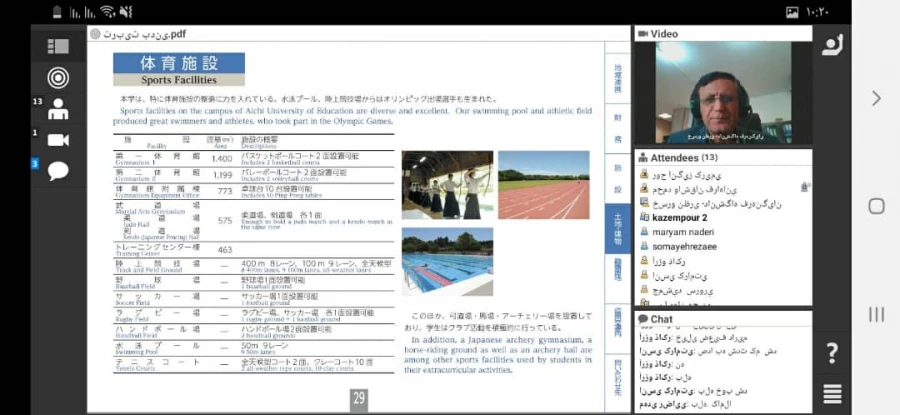This screenshot has height=415, width=900.
Task: Select attendee kazempour 2
Action: (679, 217)
